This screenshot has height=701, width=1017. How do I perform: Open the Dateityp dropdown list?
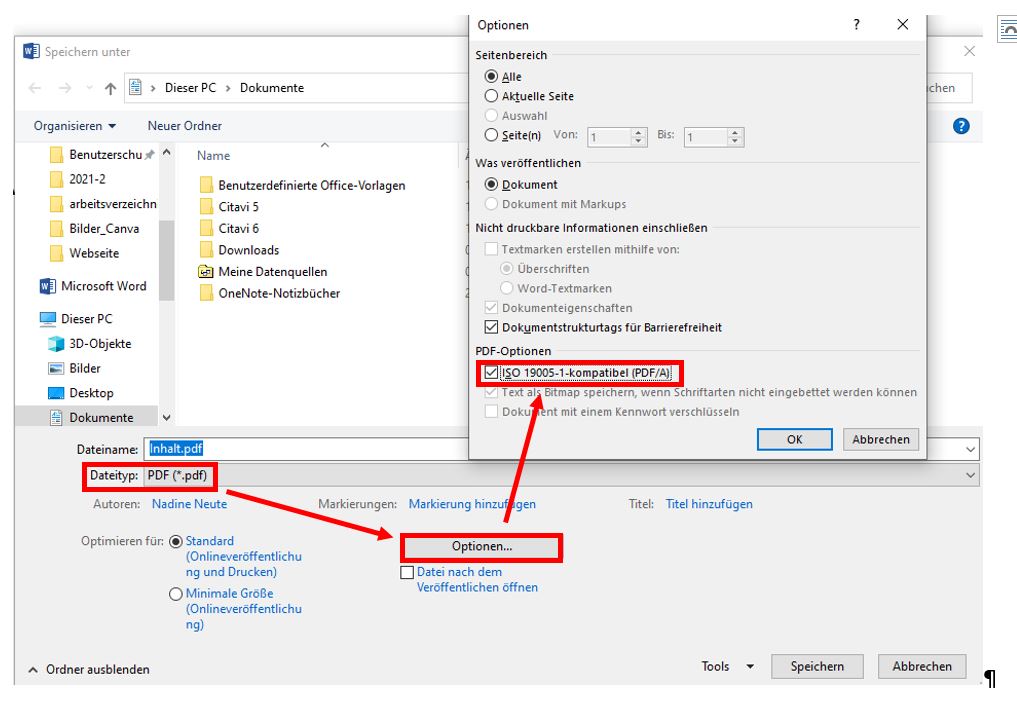[560, 475]
